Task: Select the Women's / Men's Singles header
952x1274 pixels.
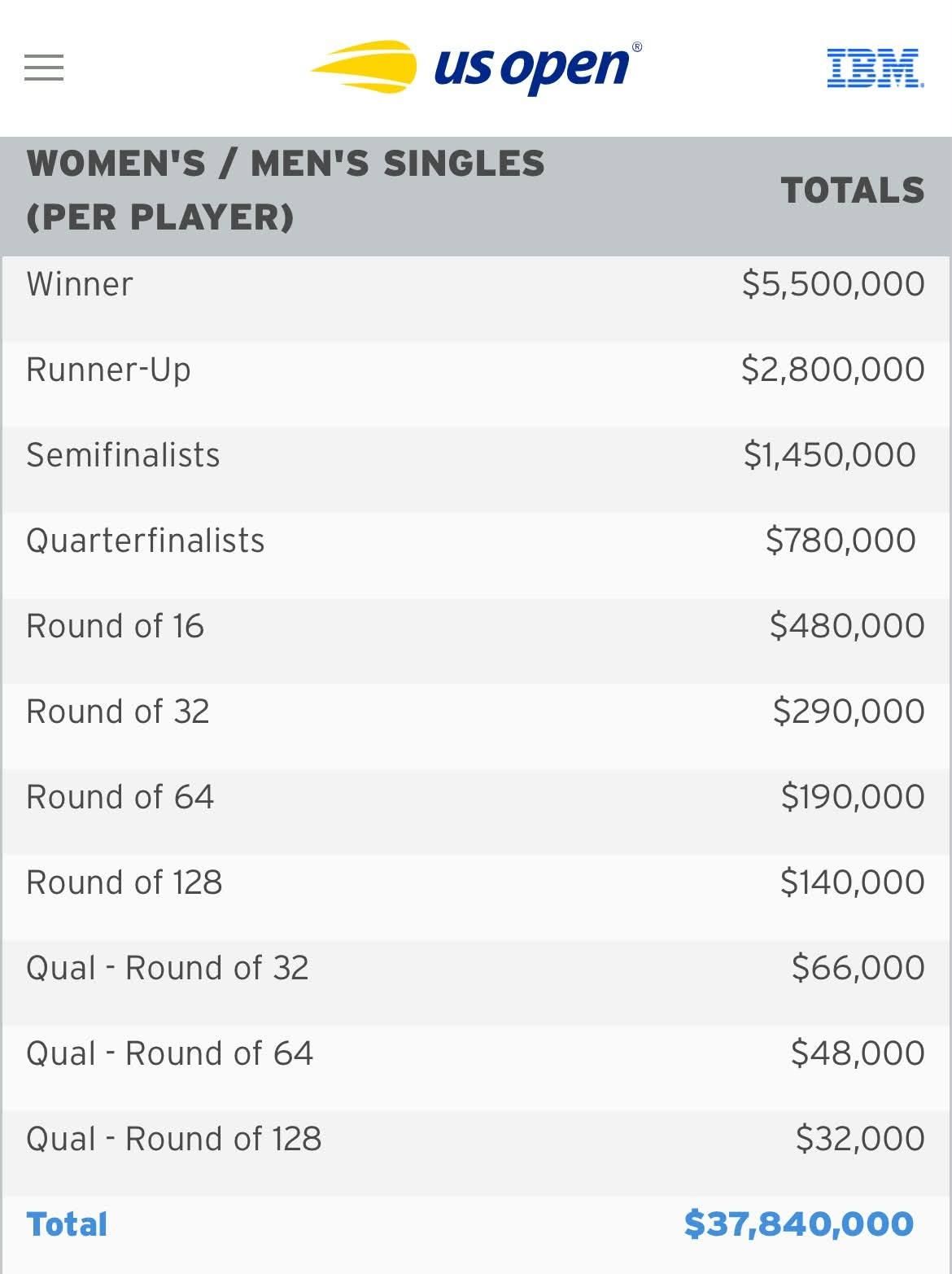Action: (286, 190)
